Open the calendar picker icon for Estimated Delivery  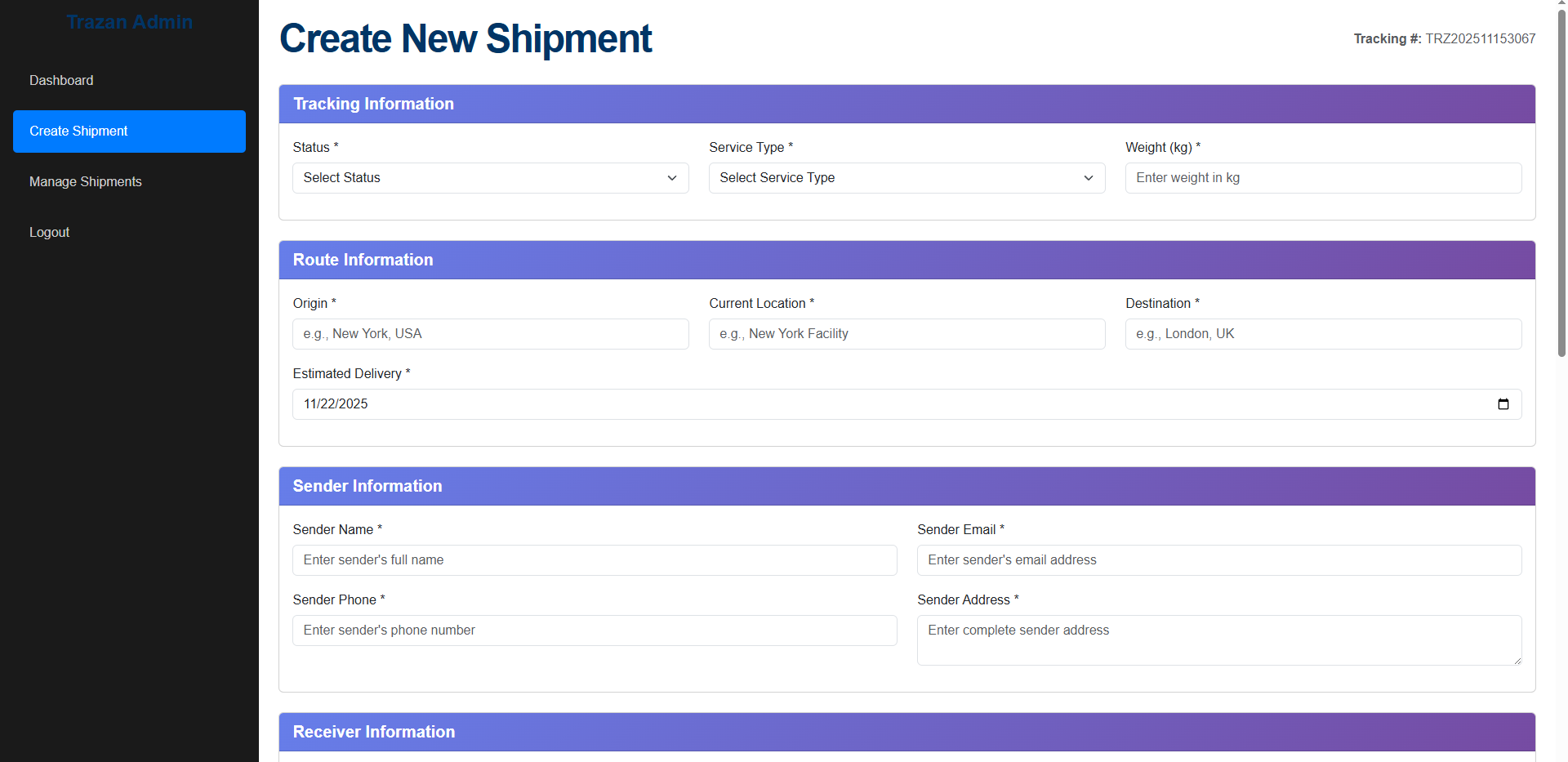tap(1503, 404)
